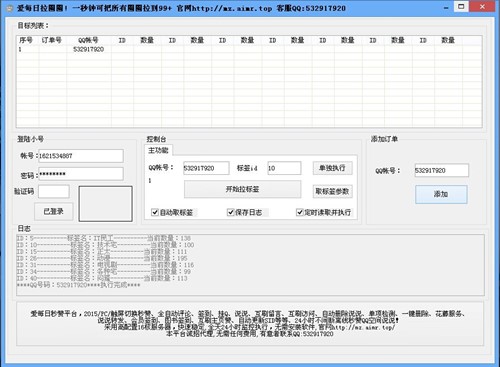Click the captcha image box beside 验证码

pyautogui.click(x=105, y=204)
